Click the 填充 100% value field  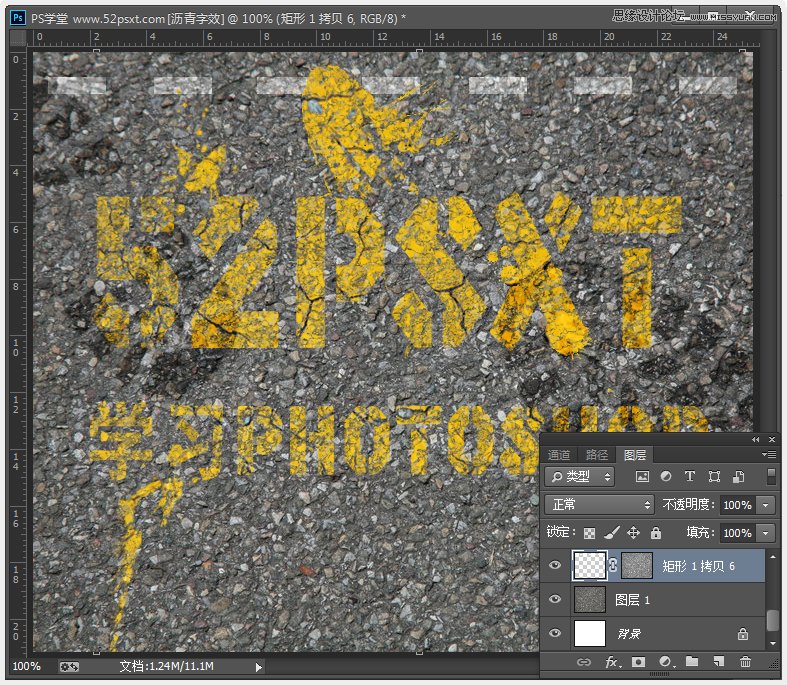[738, 533]
